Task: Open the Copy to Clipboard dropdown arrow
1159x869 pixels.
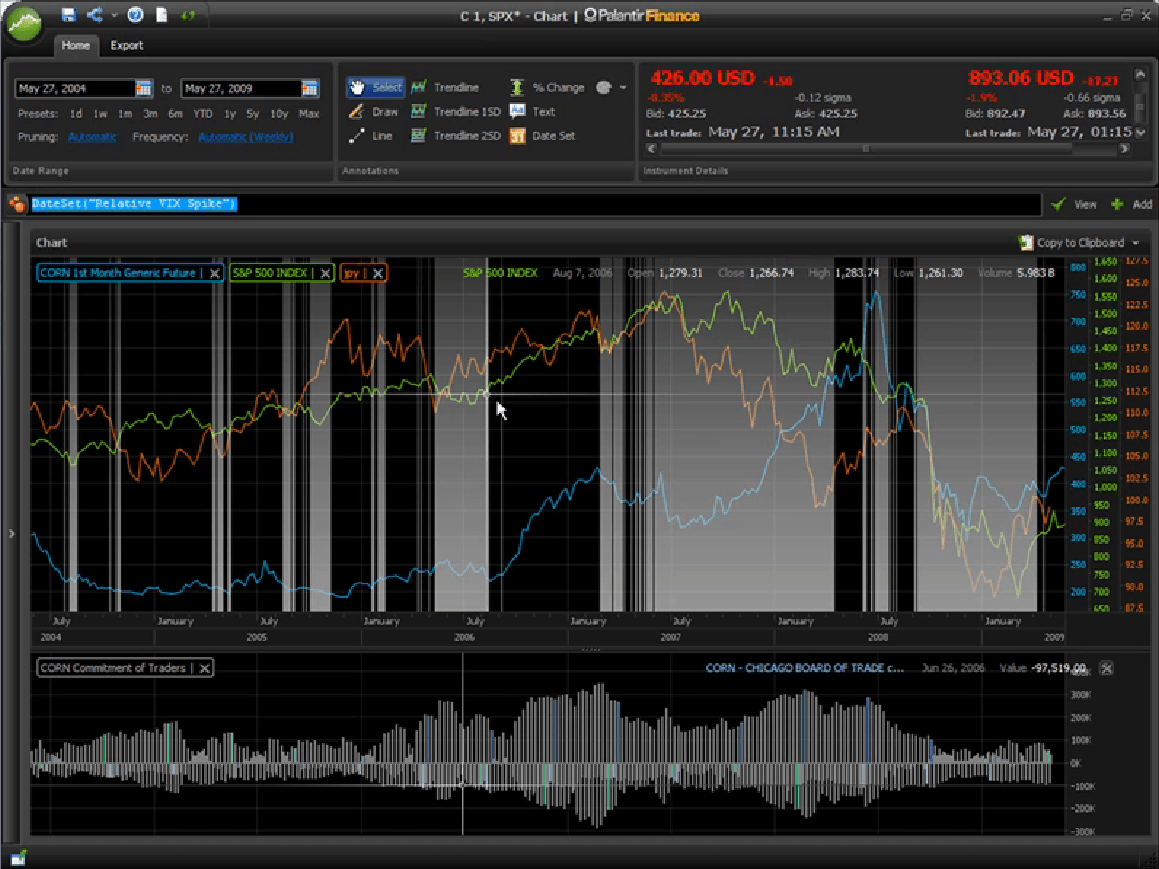Action: pos(1135,242)
